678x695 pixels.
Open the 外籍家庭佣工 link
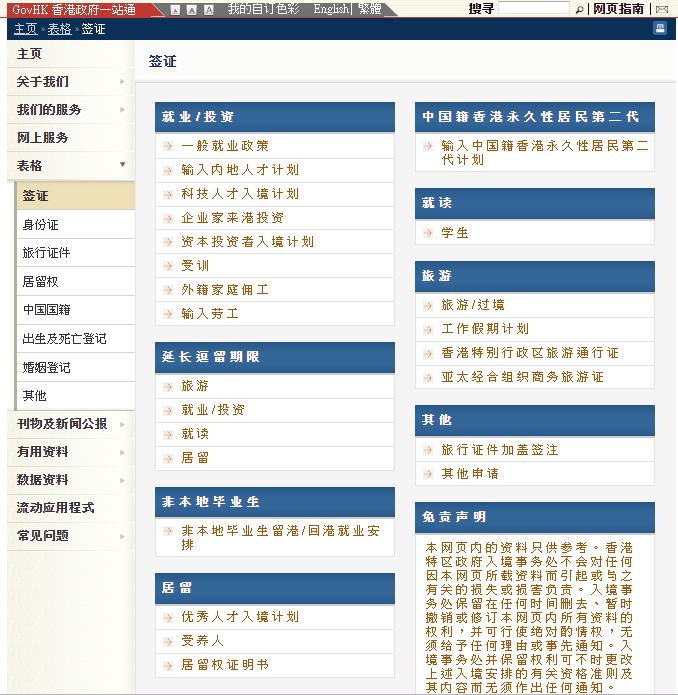click(225, 290)
